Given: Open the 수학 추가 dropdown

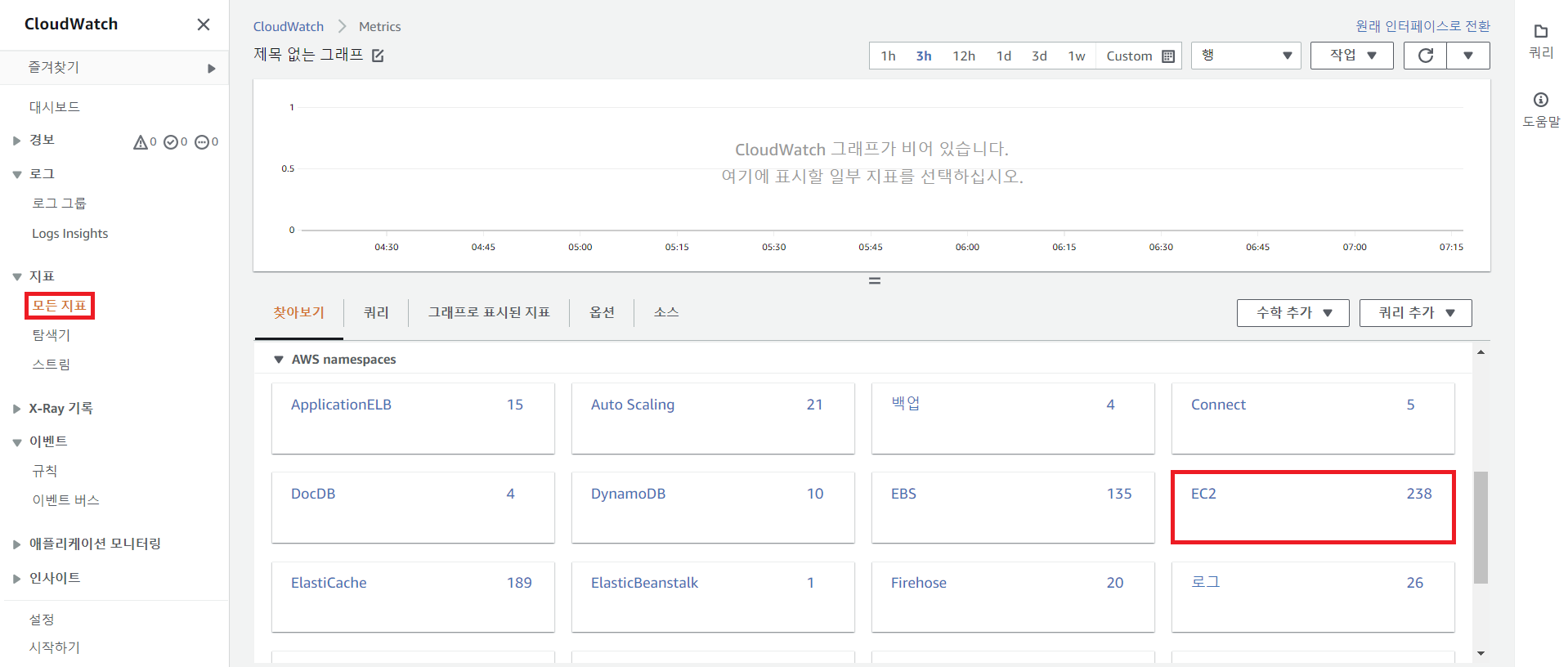Looking at the screenshot, I should tap(1292, 313).
